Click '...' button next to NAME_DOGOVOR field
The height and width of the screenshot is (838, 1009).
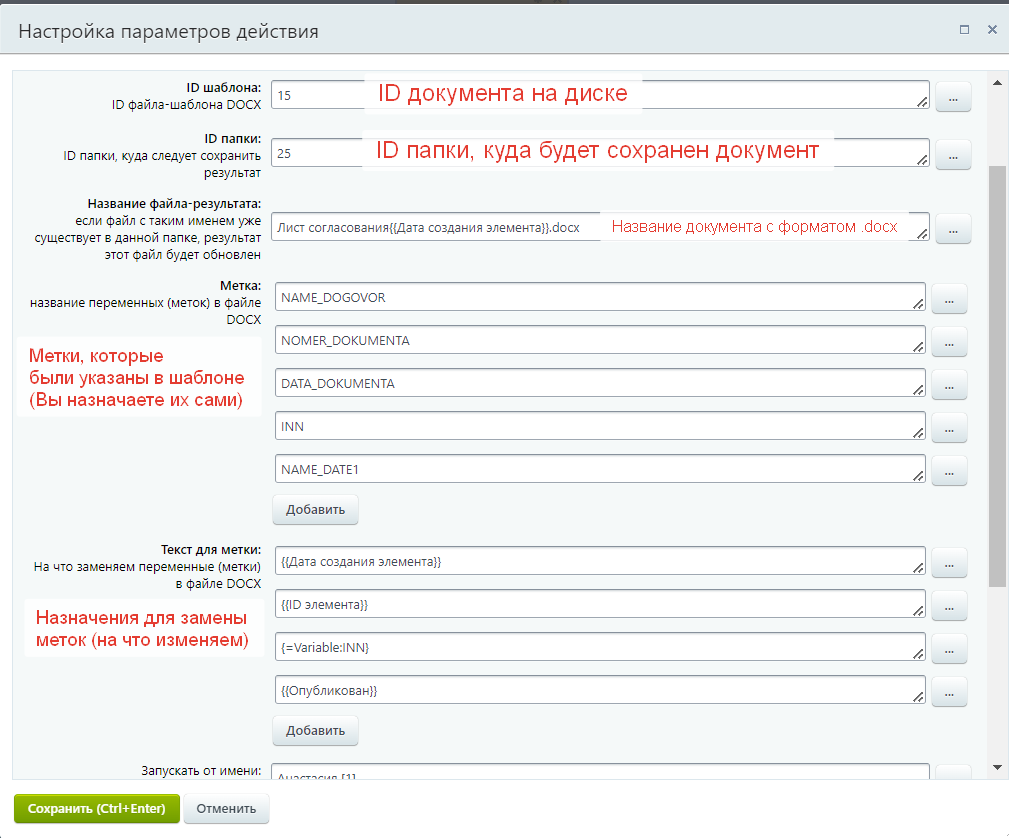949,298
